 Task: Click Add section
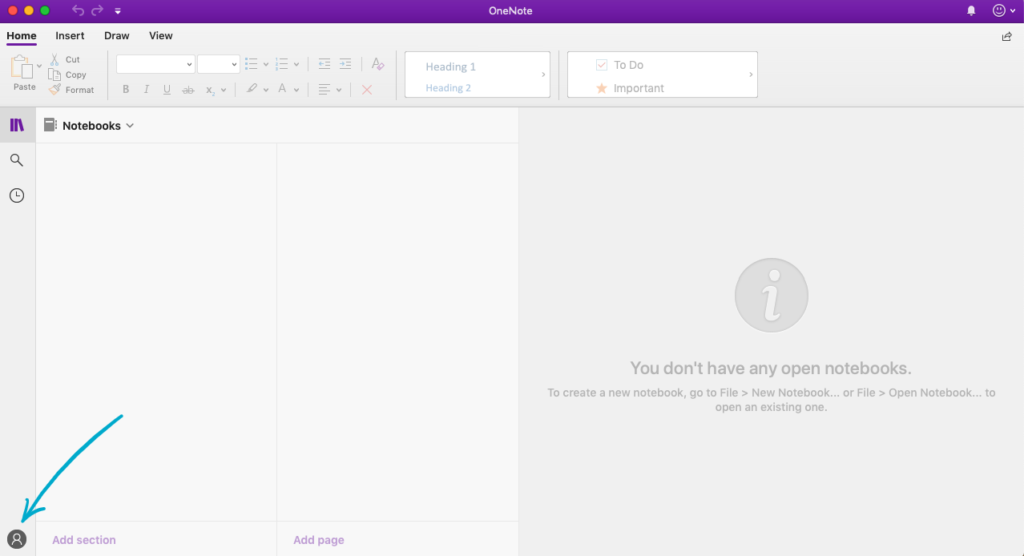tap(84, 540)
